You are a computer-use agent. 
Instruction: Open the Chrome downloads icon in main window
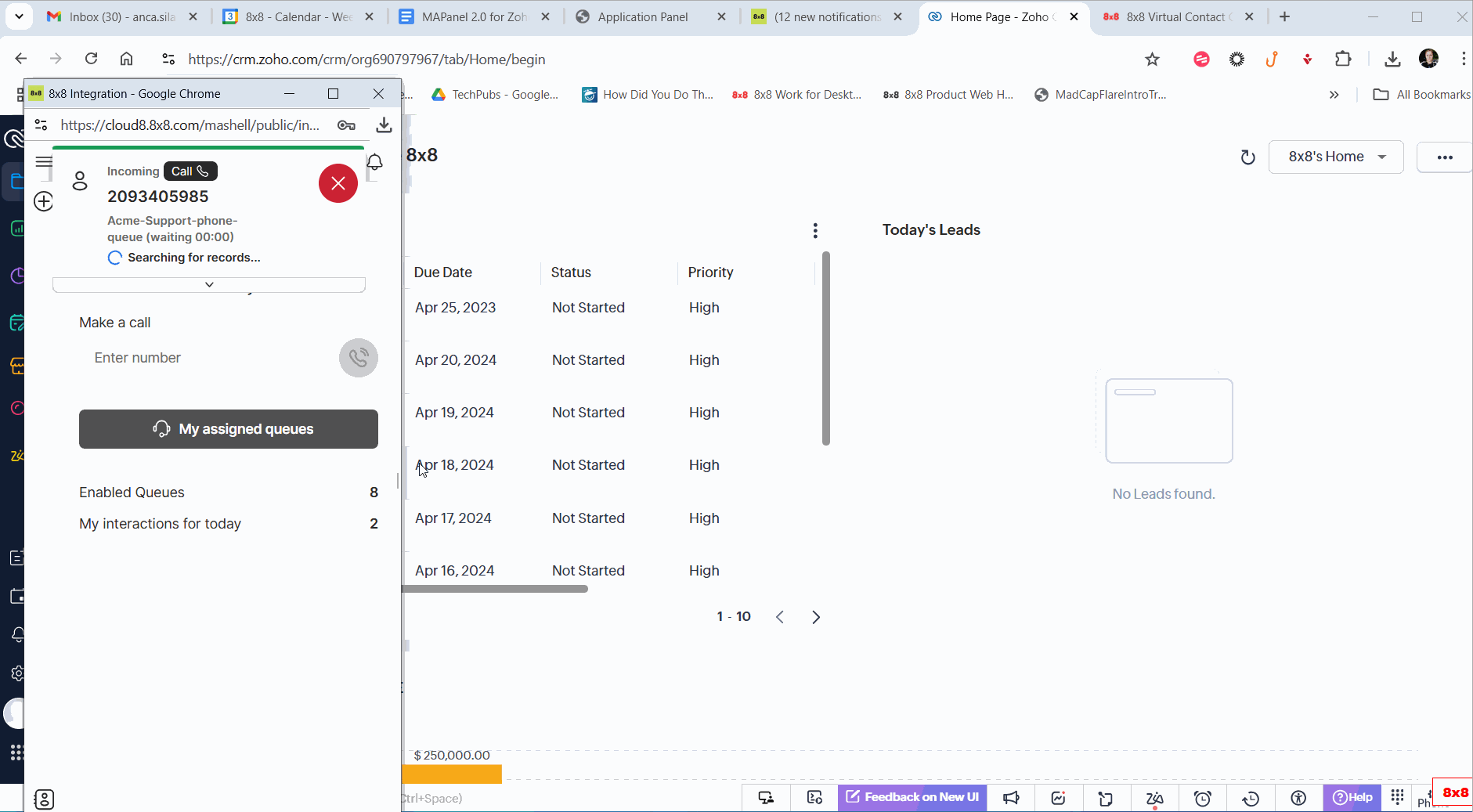[x=1392, y=59]
